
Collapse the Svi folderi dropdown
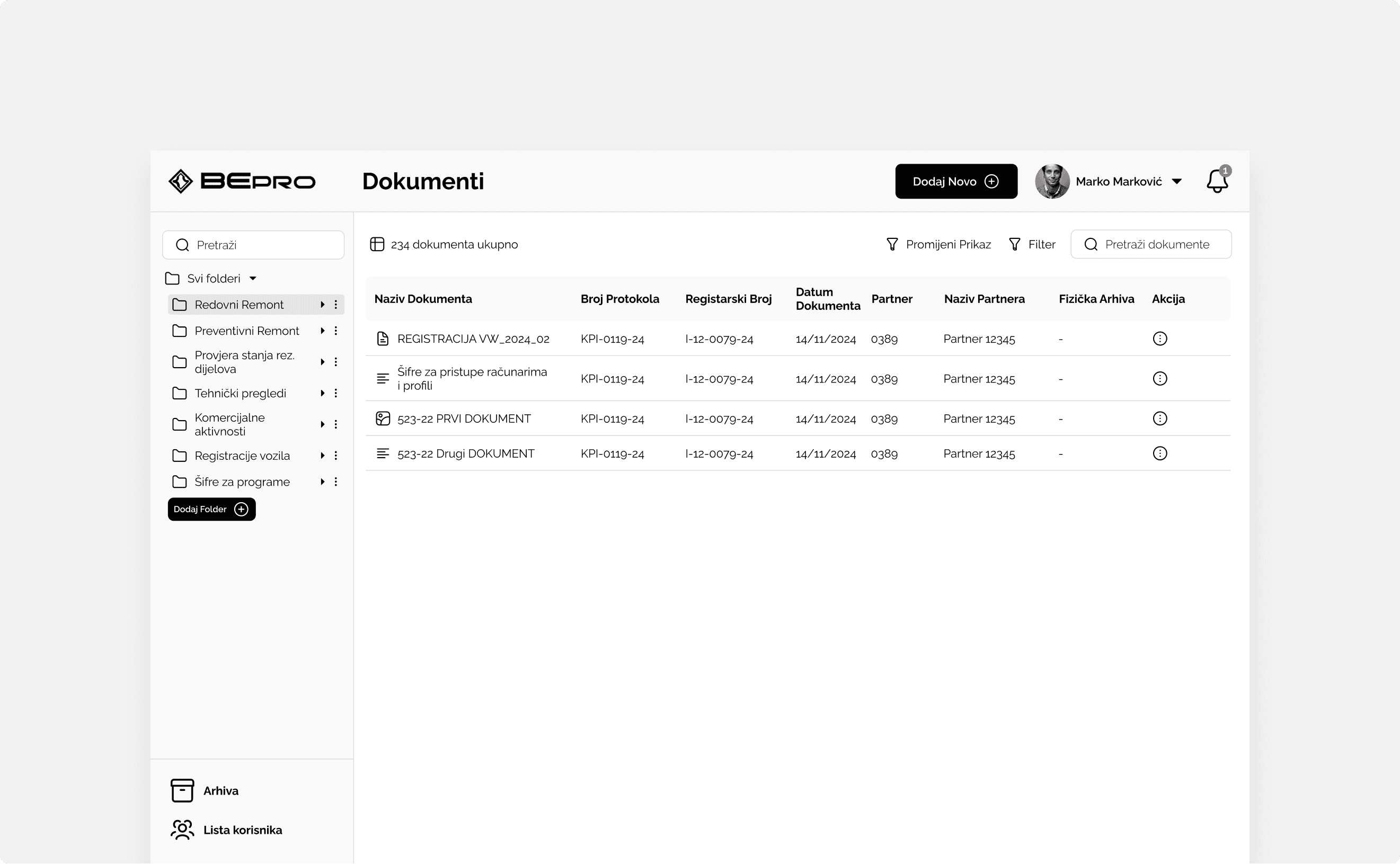click(x=253, y=278)
